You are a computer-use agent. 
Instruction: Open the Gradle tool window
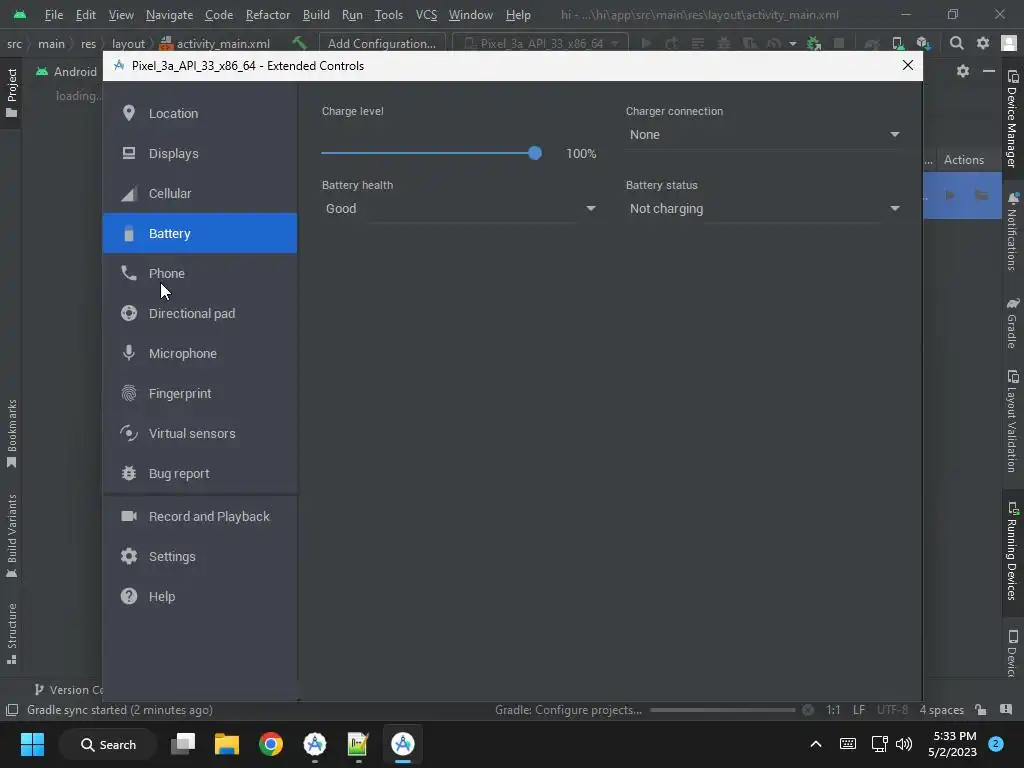click(1012, 323)
